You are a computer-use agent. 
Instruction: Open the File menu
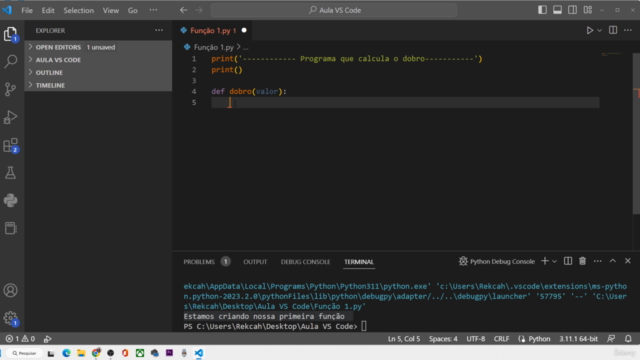[x=27, y=10]
